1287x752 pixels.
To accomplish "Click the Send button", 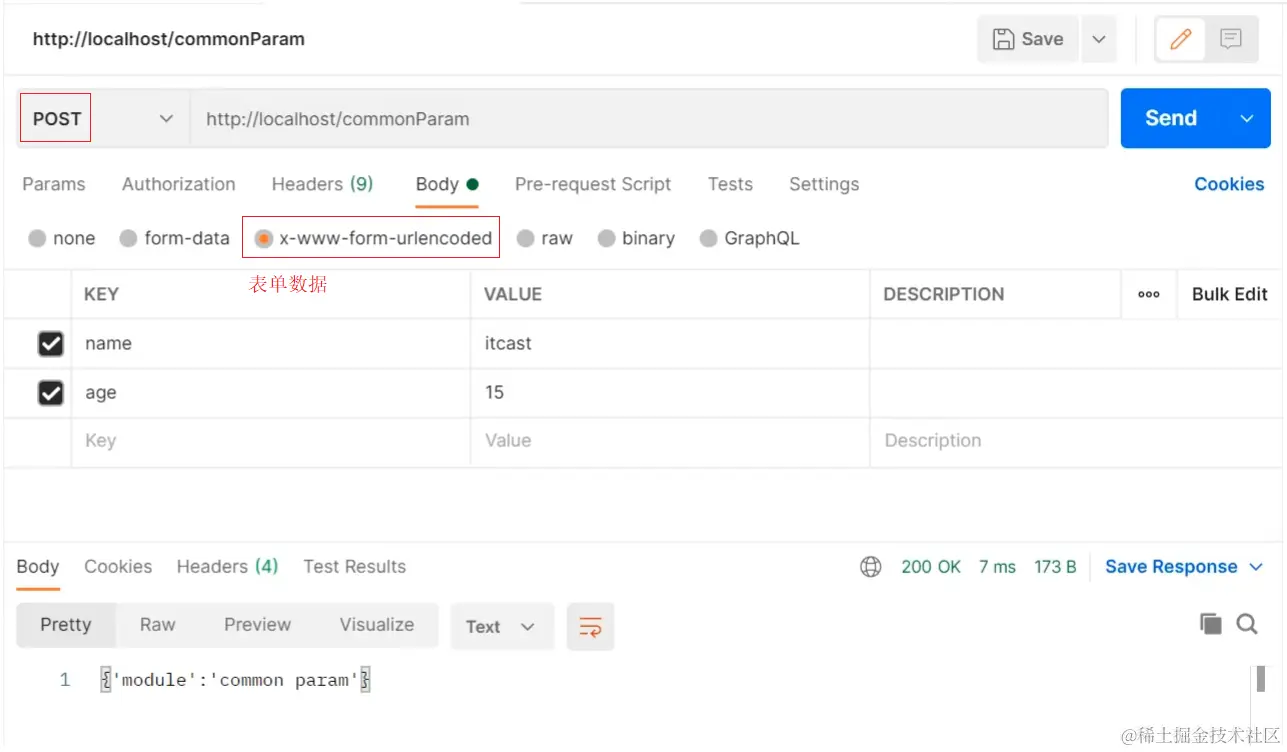I will (1171, 118).
